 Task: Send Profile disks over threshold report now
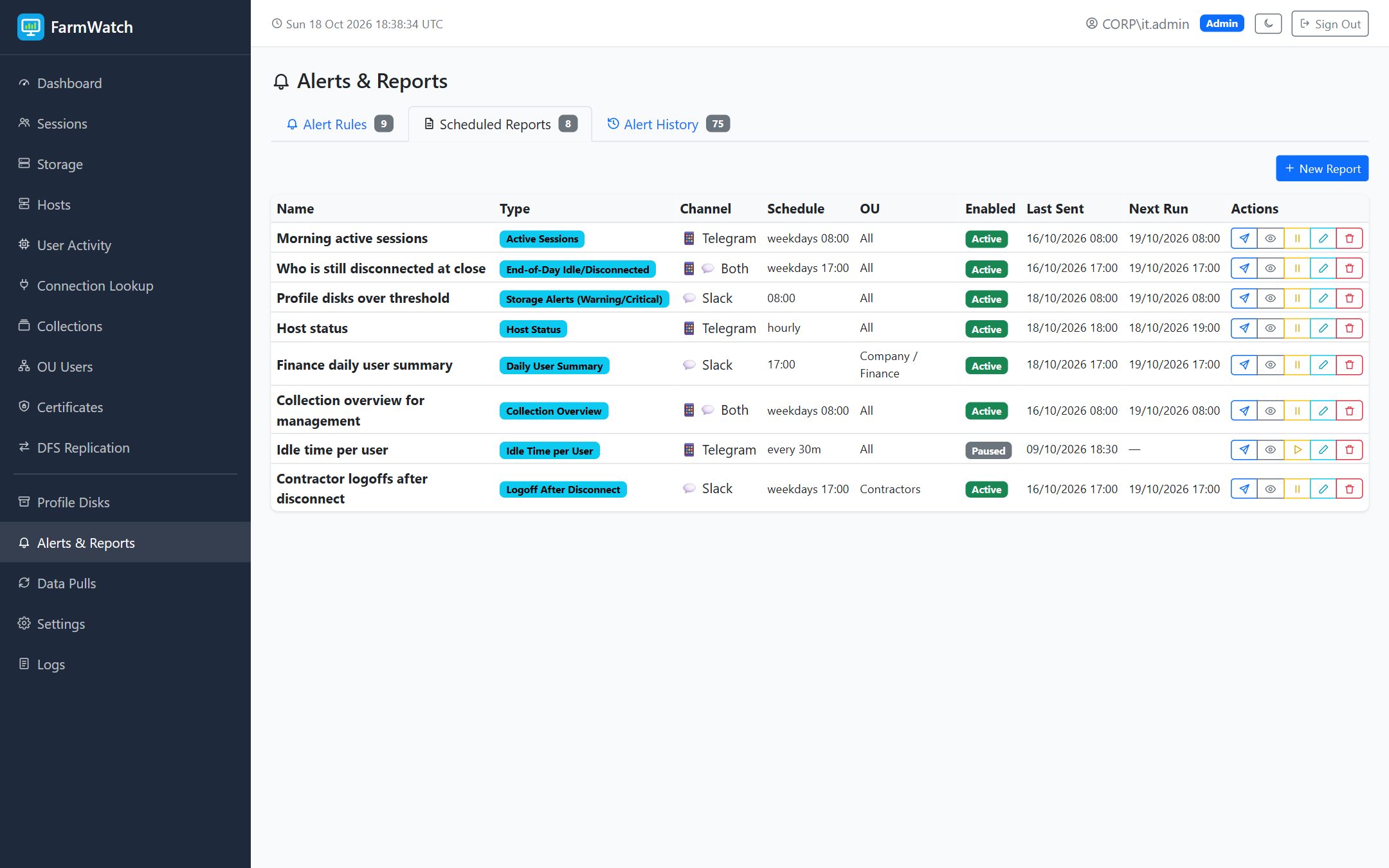coord(1244,298)
